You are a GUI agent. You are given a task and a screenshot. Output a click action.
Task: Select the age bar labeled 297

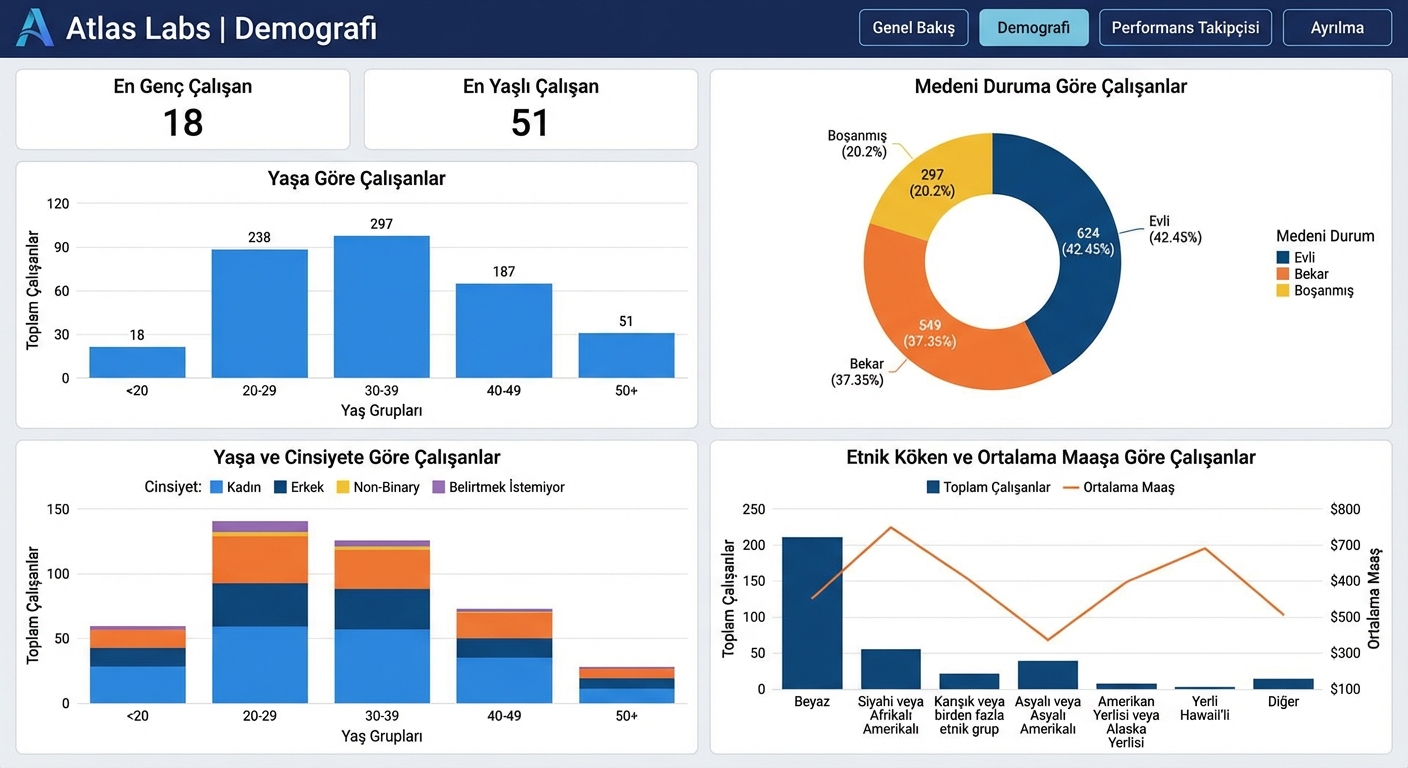[381, 307]
